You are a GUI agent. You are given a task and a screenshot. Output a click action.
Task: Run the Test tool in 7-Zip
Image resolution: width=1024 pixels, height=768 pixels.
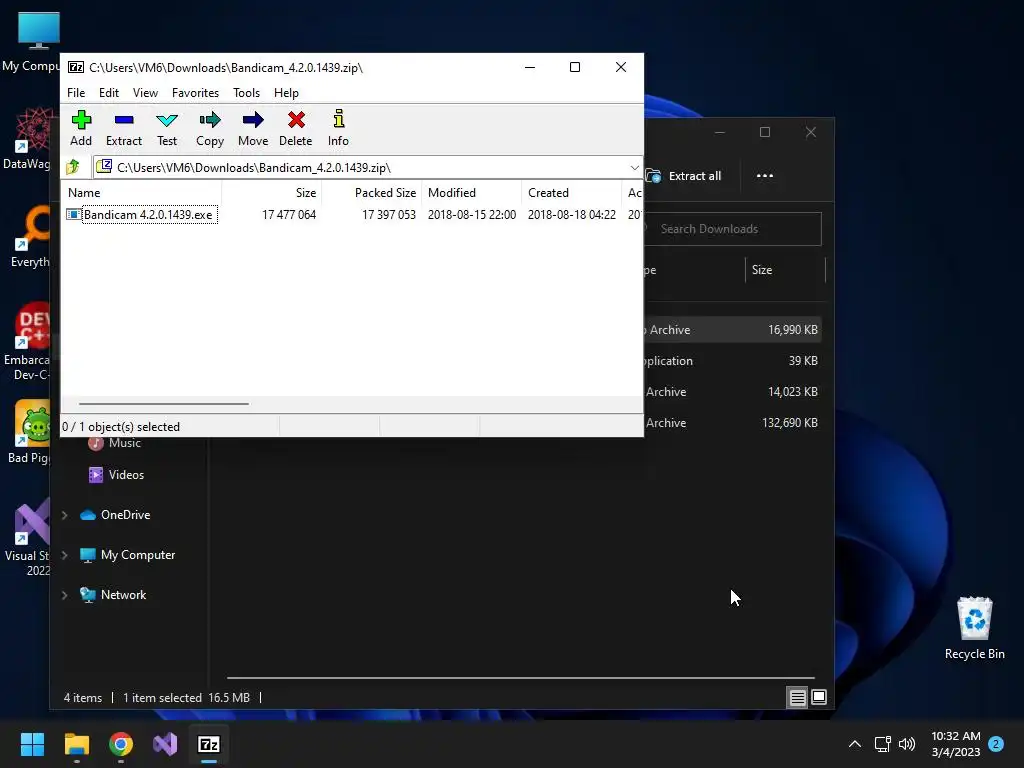click(167, 129)
